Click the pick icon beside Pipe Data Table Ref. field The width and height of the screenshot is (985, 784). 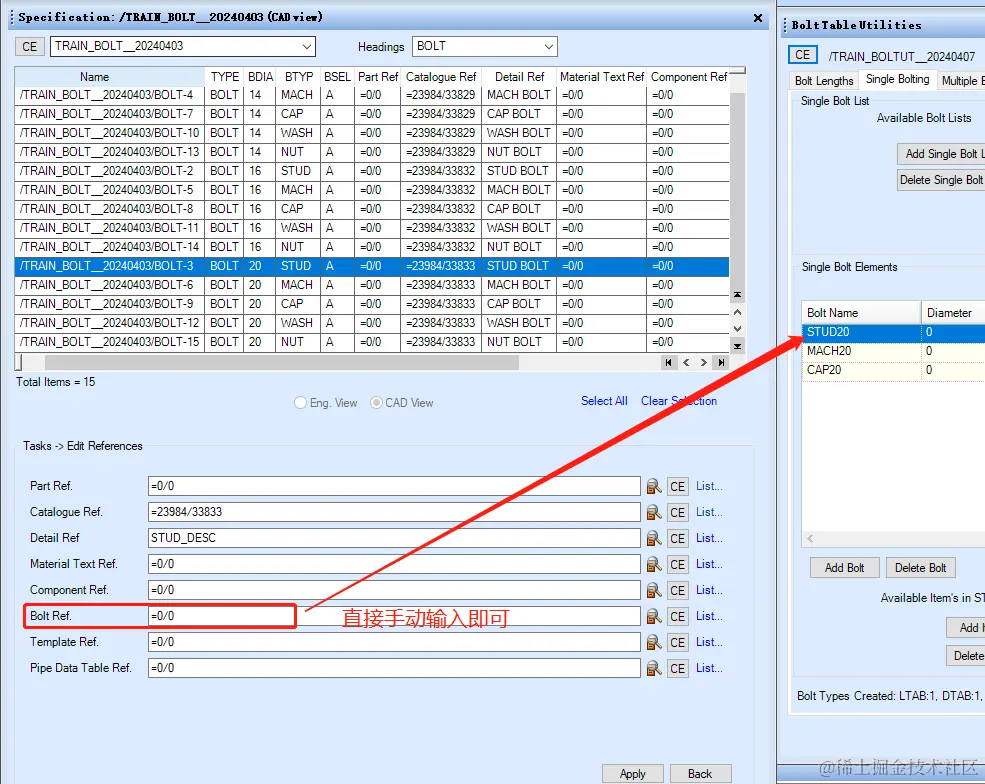(x=654, y=668)
